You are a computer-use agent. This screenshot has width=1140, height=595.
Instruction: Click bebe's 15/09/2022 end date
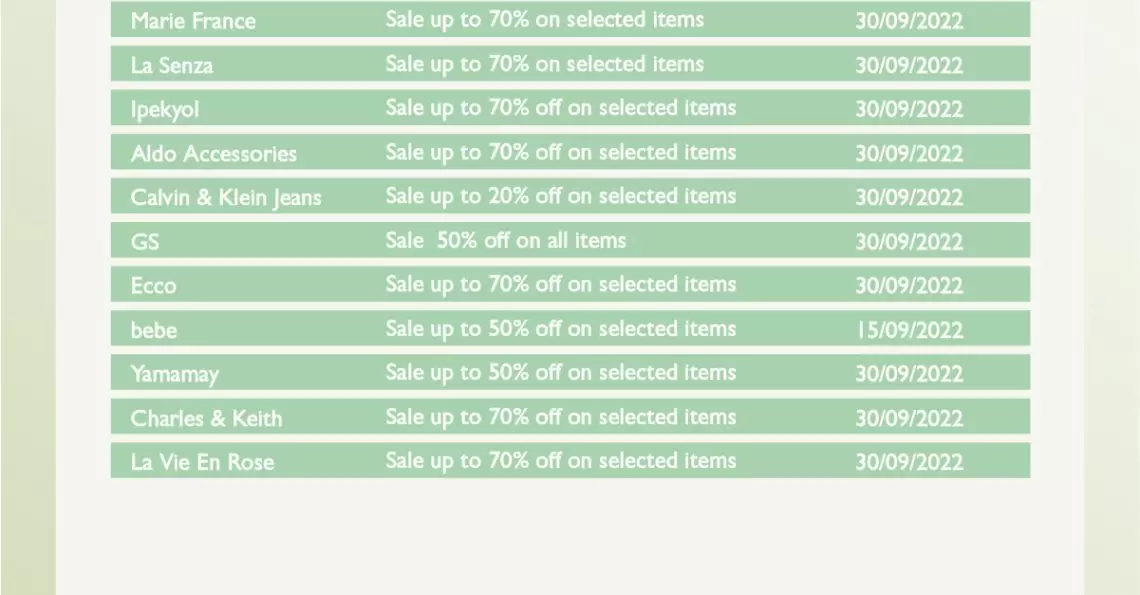click(909, 330)
